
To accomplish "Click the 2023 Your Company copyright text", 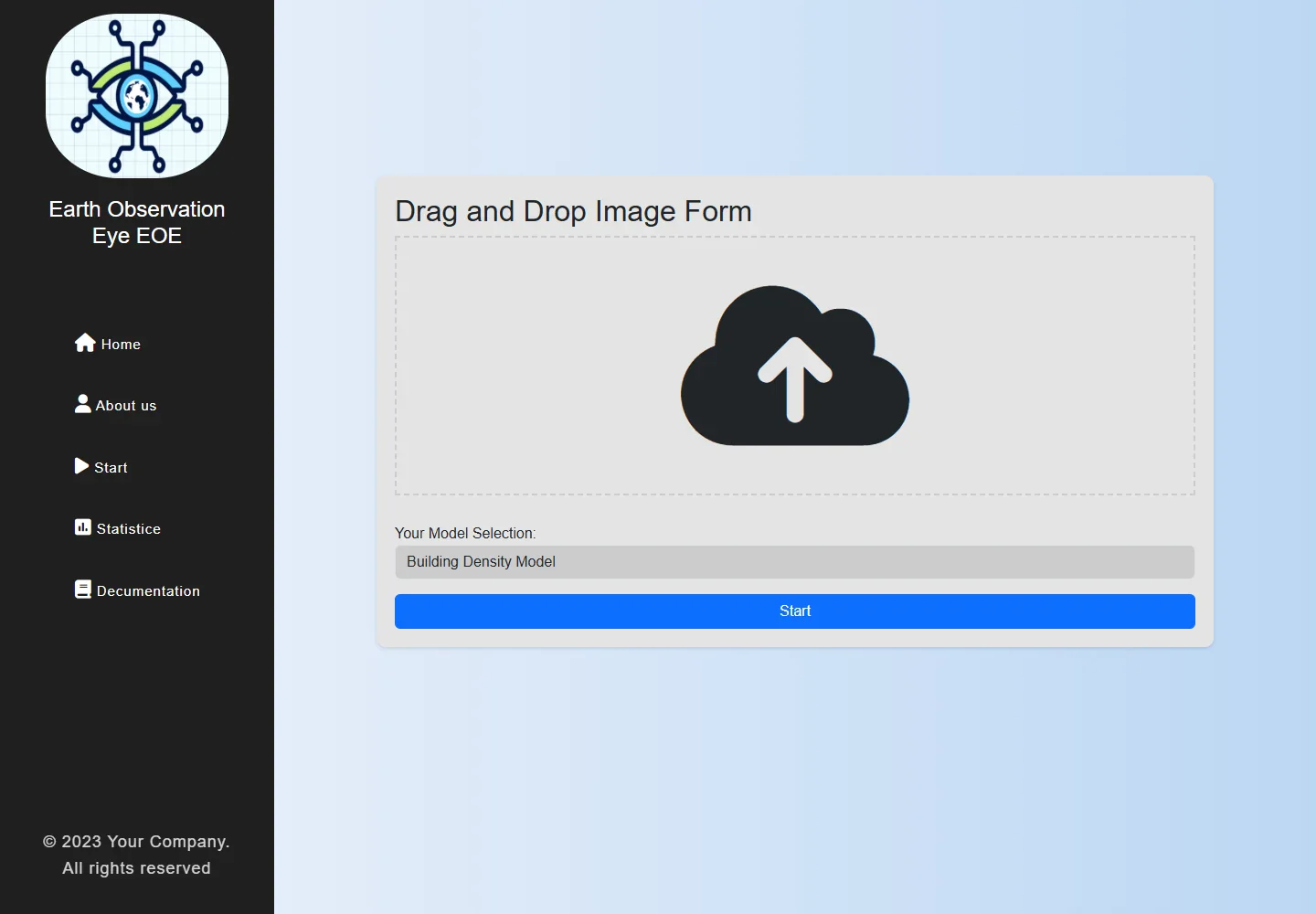I will coord(136,855).
